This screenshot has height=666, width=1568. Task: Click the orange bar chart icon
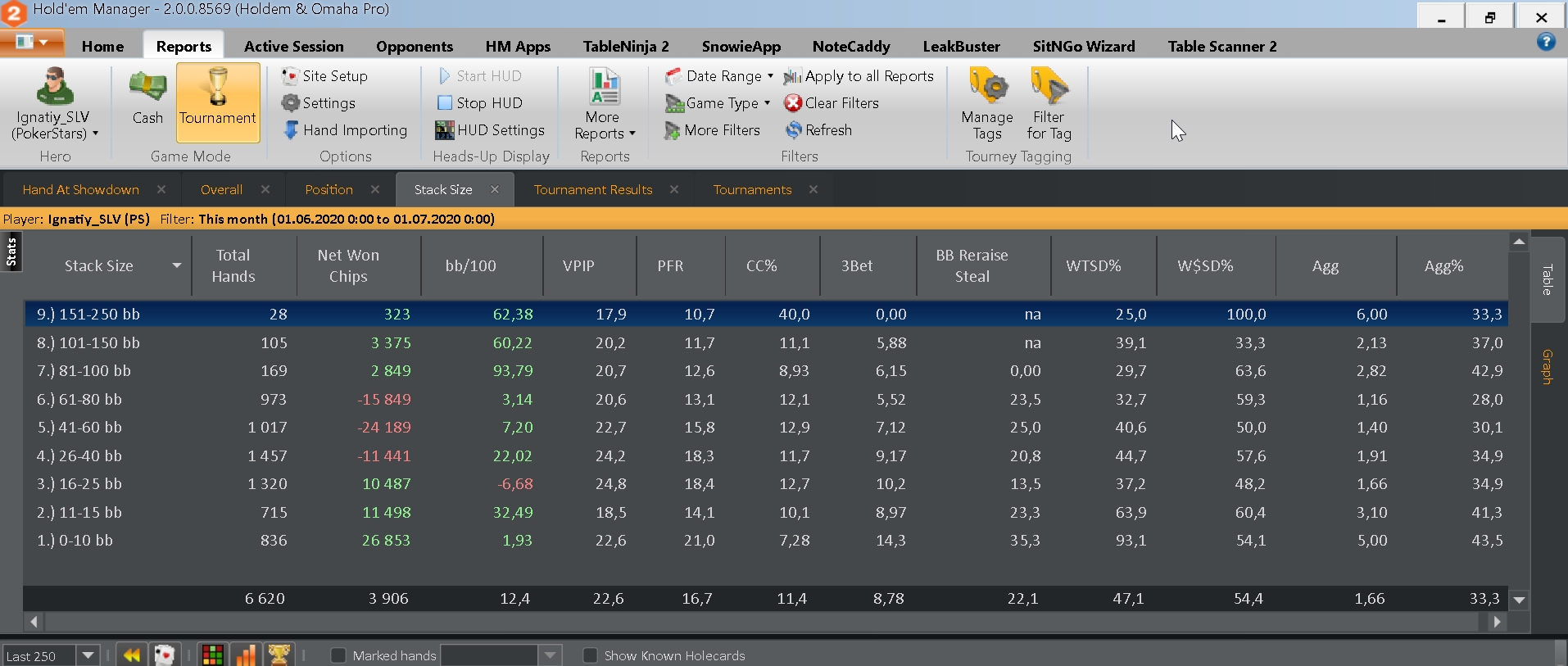[x=245, y=655]
